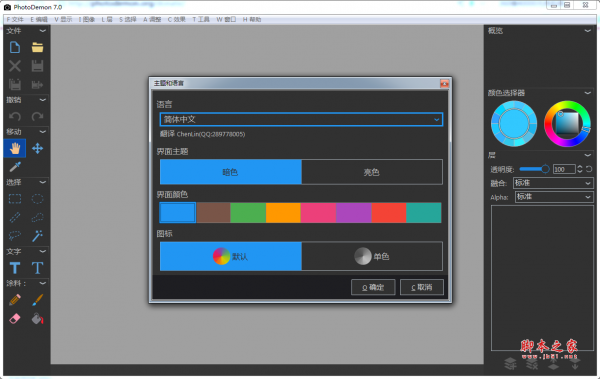
Task: Select the Eraser tool
Action: coord(15,319)
